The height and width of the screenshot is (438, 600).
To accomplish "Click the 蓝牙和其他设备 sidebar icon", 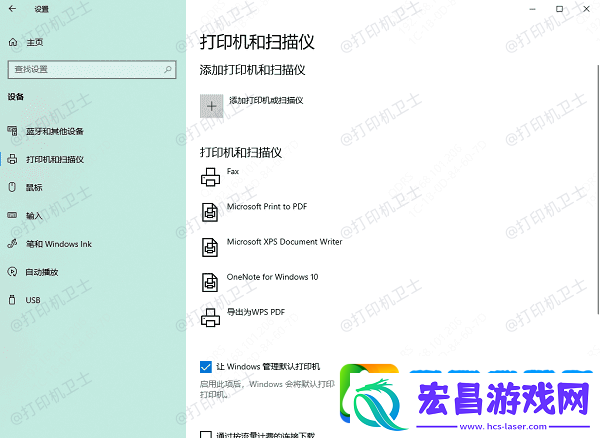I will (12, 131).
